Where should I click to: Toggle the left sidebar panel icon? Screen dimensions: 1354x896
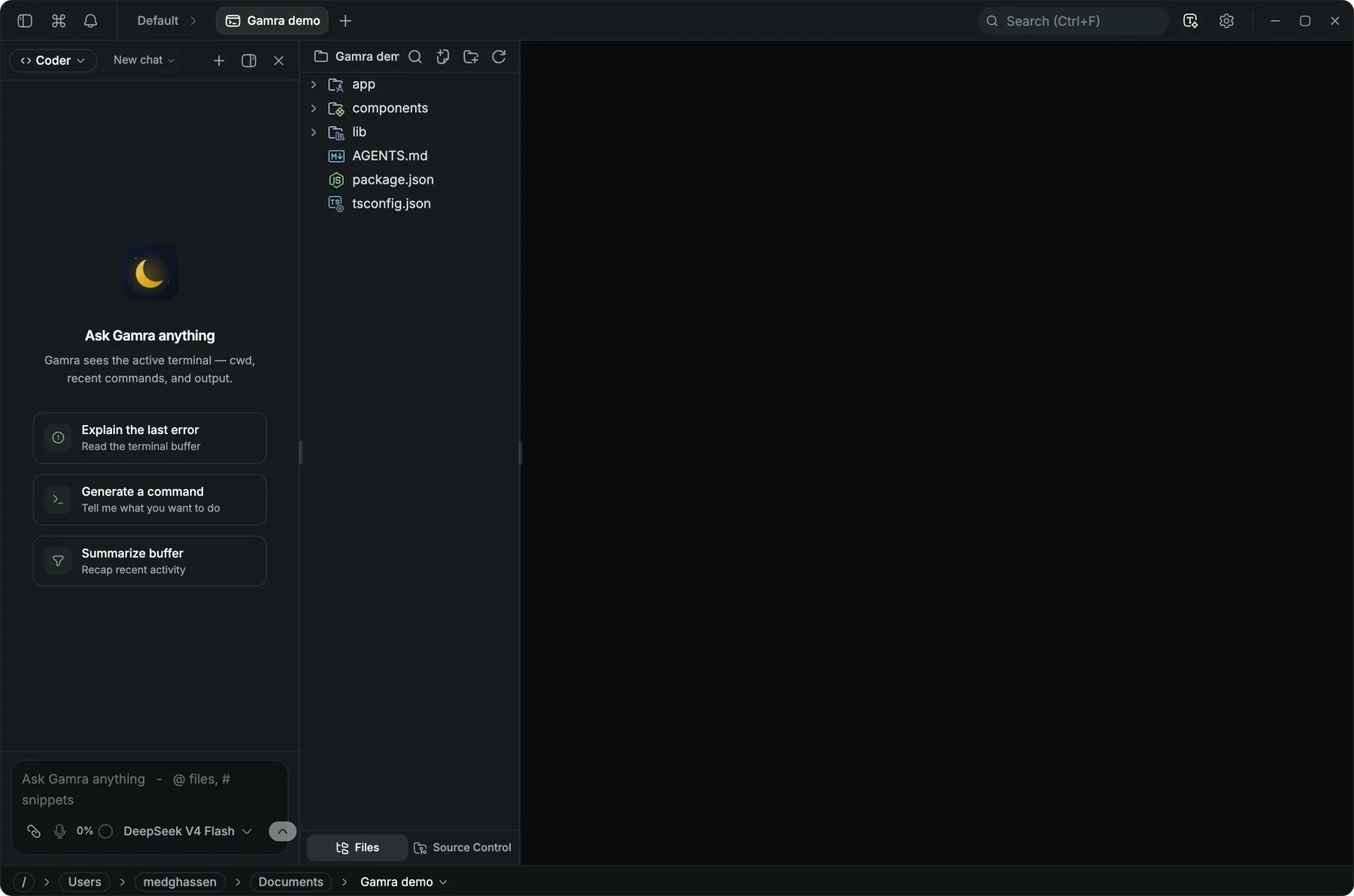tap(25, 21)
